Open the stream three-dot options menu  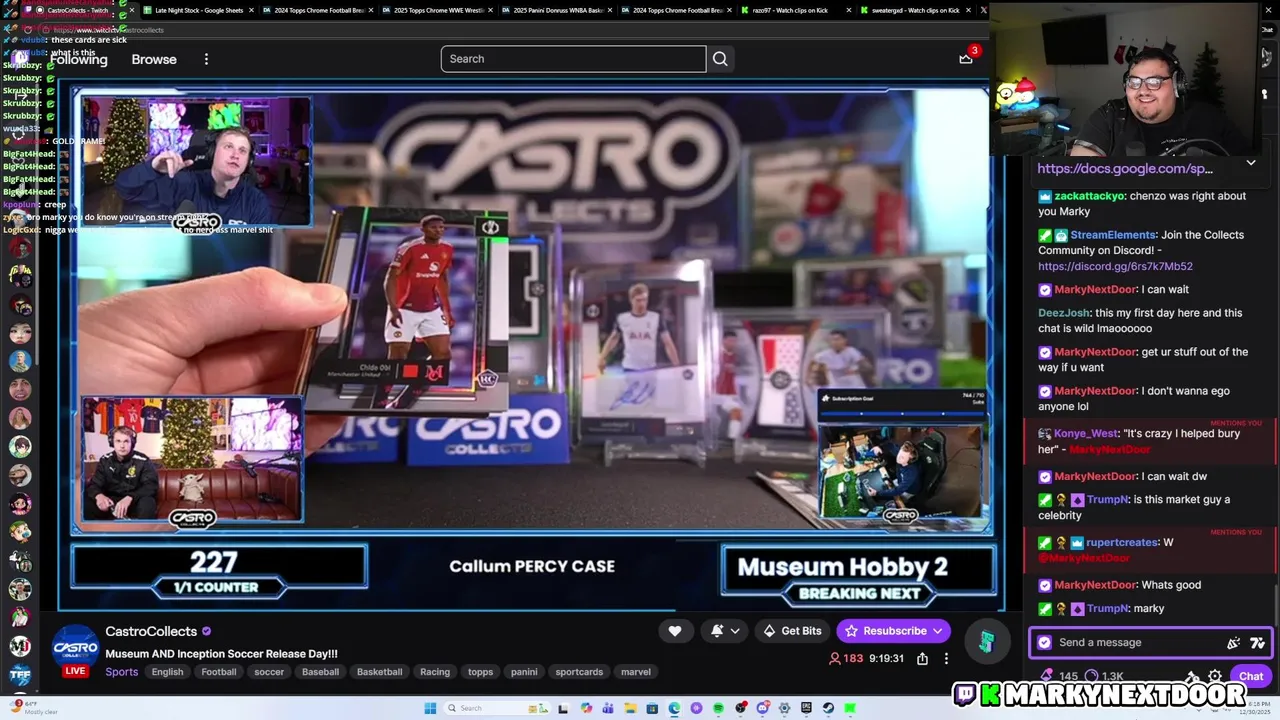point(946,659)
